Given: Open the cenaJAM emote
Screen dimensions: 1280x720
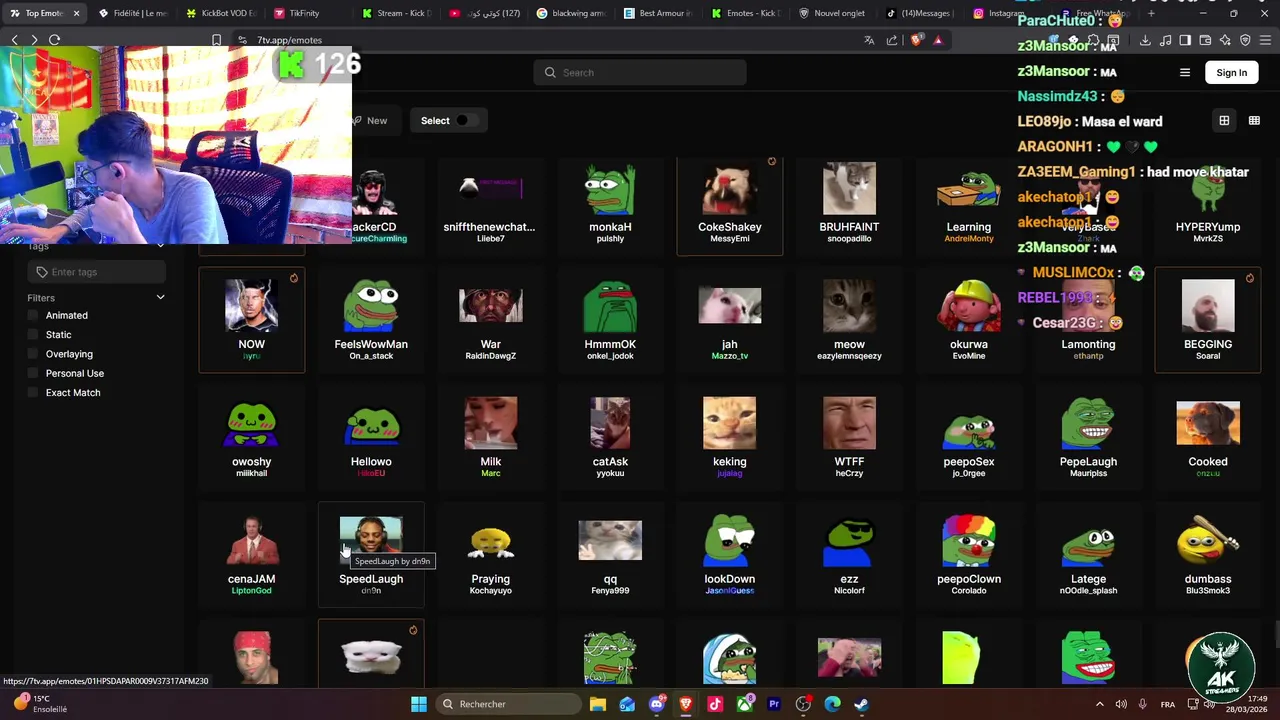Looking at the screenshot, I should [252, 555].
